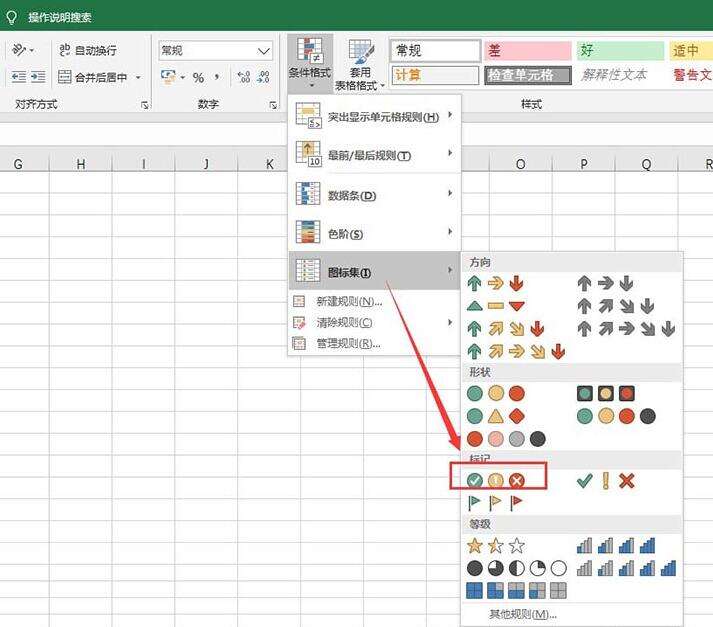Image resolution: width=713 pixels, height=627 pixels.
Task: Apply the green 好 cell style swatch
Action: coord(620,50)
